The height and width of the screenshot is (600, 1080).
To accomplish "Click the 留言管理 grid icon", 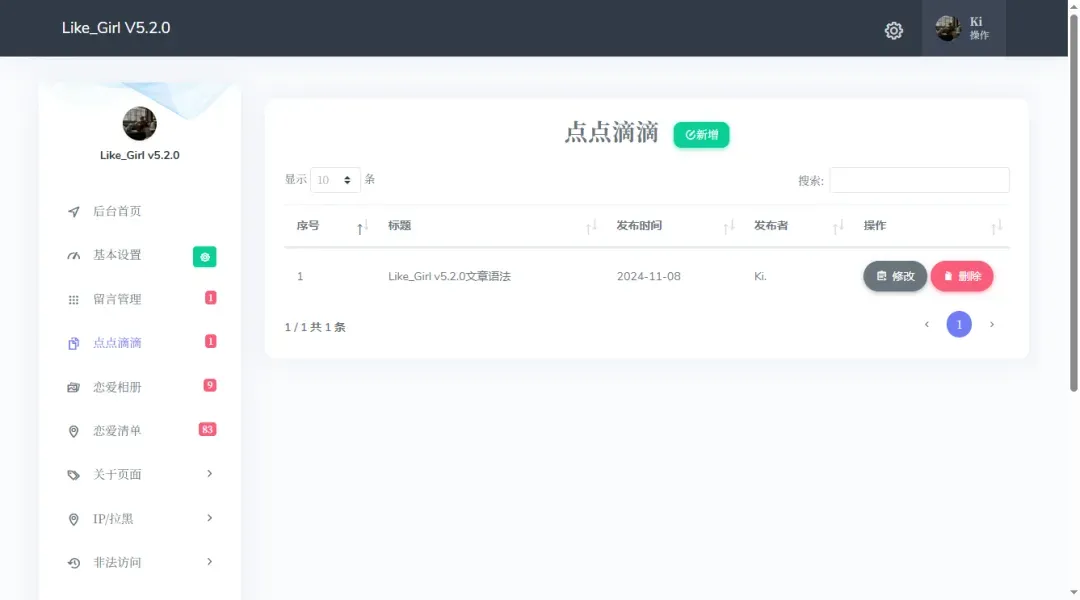I will pyautogui.click(x=74, y=300).
